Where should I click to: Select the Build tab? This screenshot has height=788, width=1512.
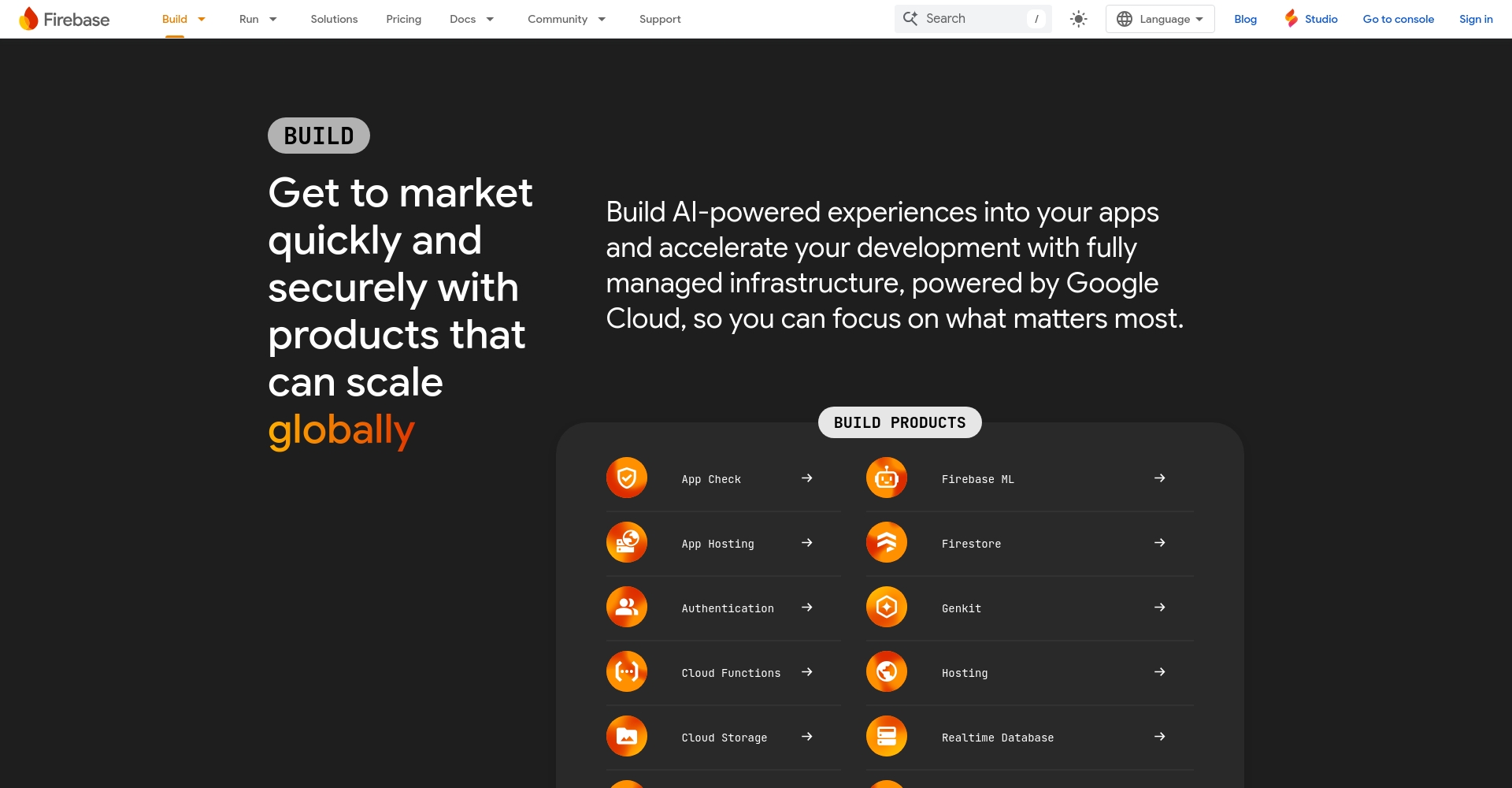pyautogui.click(x=175, y=19)
